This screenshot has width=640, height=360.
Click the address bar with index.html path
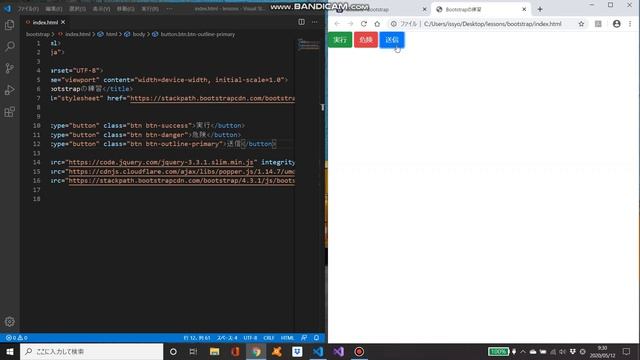[488, 24]
